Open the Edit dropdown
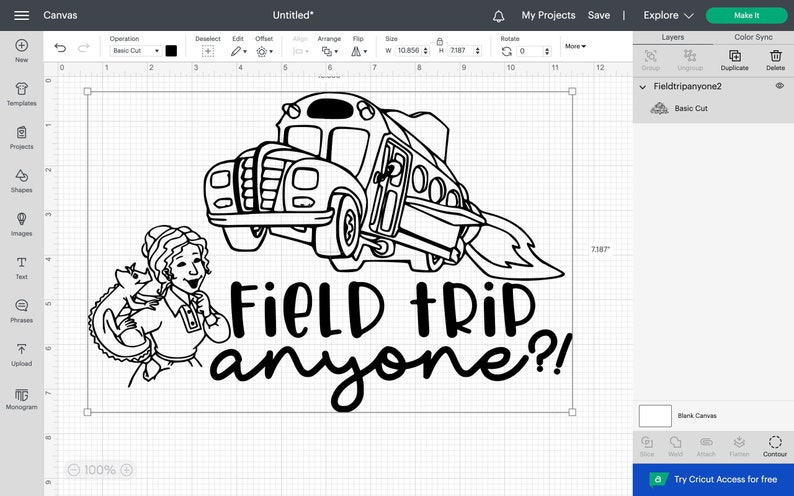The height and width of the screenshot is (496, 794). tap(239, 51)
